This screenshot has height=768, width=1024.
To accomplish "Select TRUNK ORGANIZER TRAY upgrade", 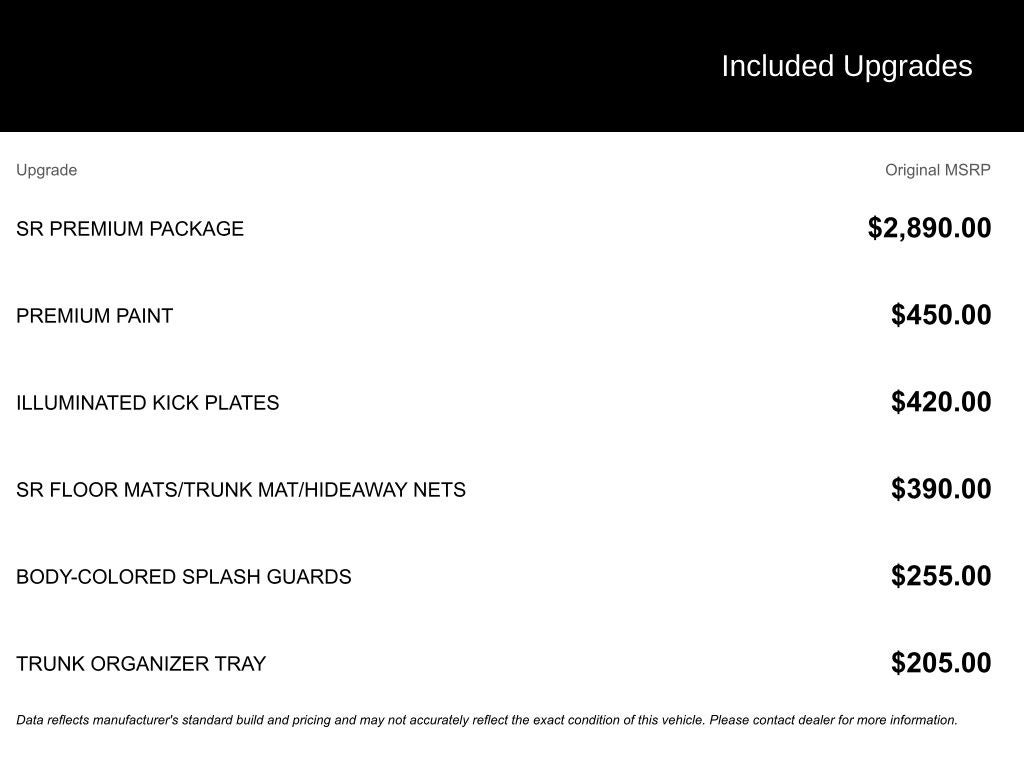I will point(141,664).
